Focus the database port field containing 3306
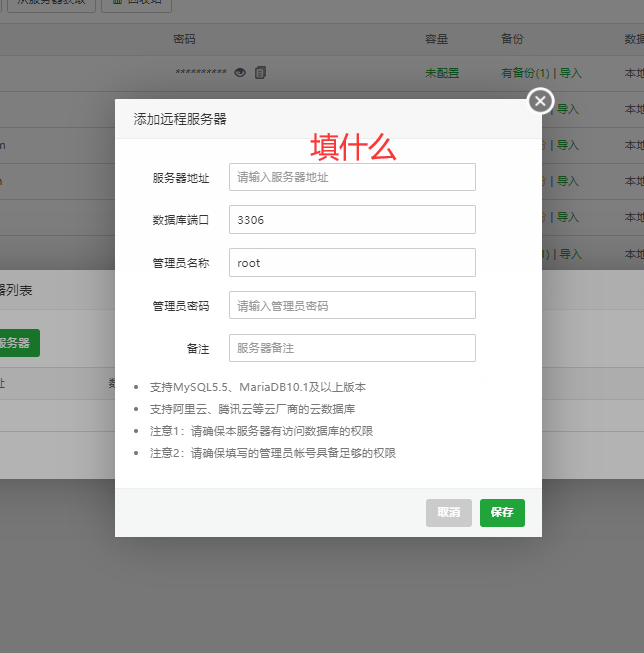Image resolution: width=644 pixels, height=653 pixels. pyautogui.click(x=352, y=219)
